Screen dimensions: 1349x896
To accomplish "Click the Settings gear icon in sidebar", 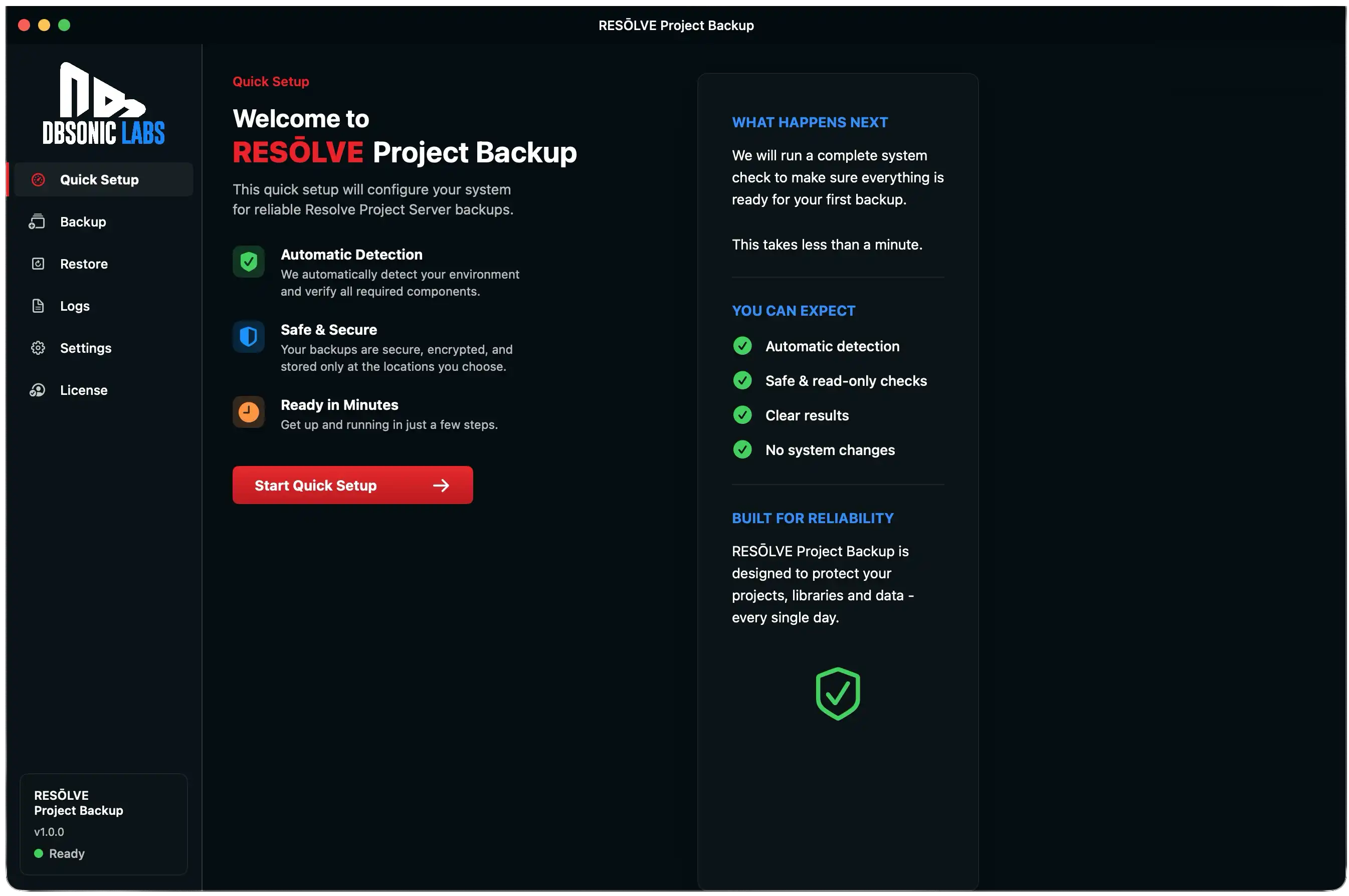I will (x=38, y=348).
